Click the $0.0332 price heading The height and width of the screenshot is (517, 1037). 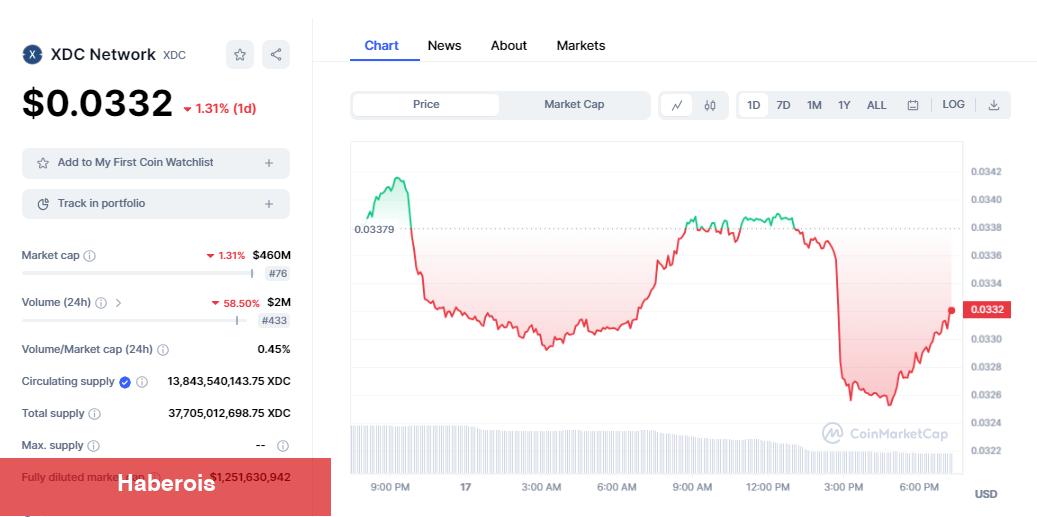click(97, 104)
